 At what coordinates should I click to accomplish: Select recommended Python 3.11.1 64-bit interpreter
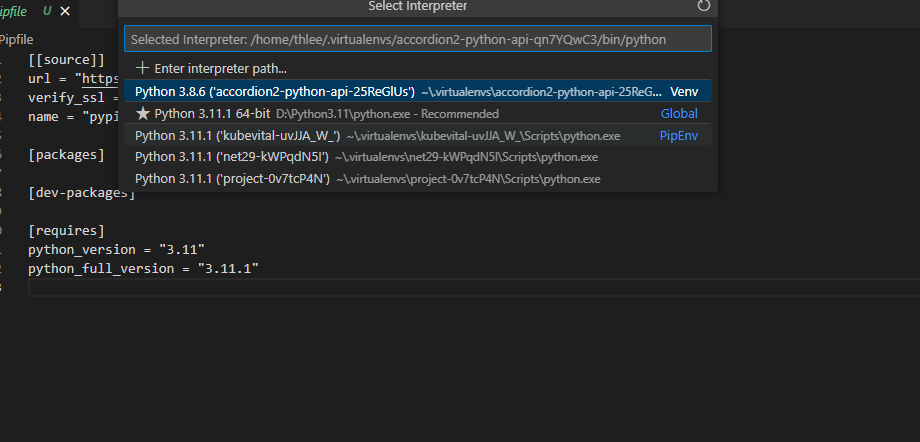(418, 113)
